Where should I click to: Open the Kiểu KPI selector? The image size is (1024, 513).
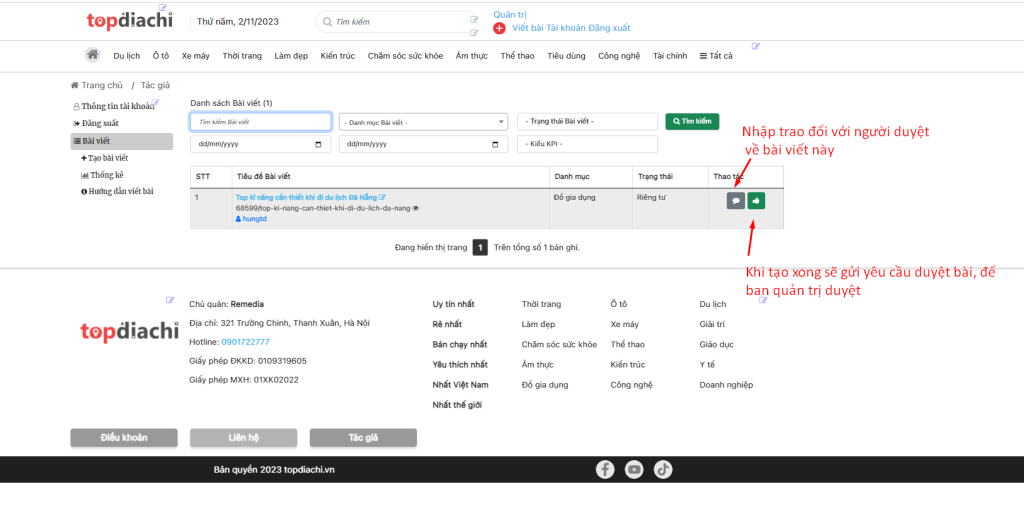[587, 144]
